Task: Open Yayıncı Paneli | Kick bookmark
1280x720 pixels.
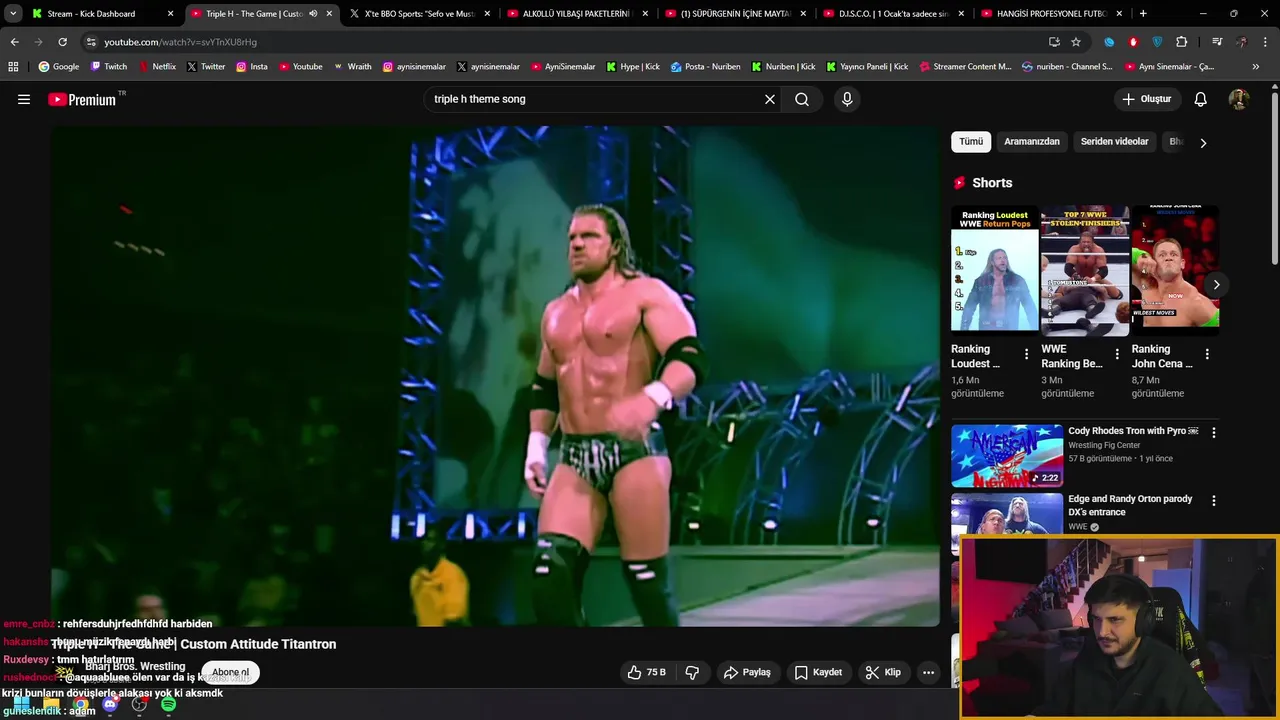Action: coord(867,67)
